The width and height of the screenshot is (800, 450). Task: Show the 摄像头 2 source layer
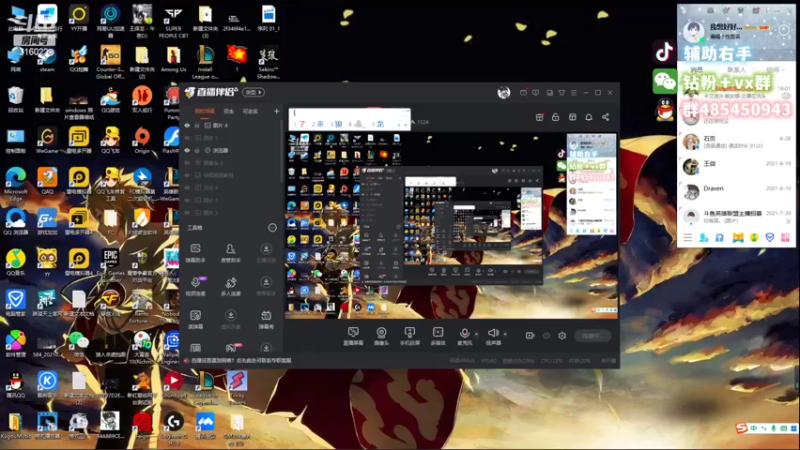coord(187,163)
